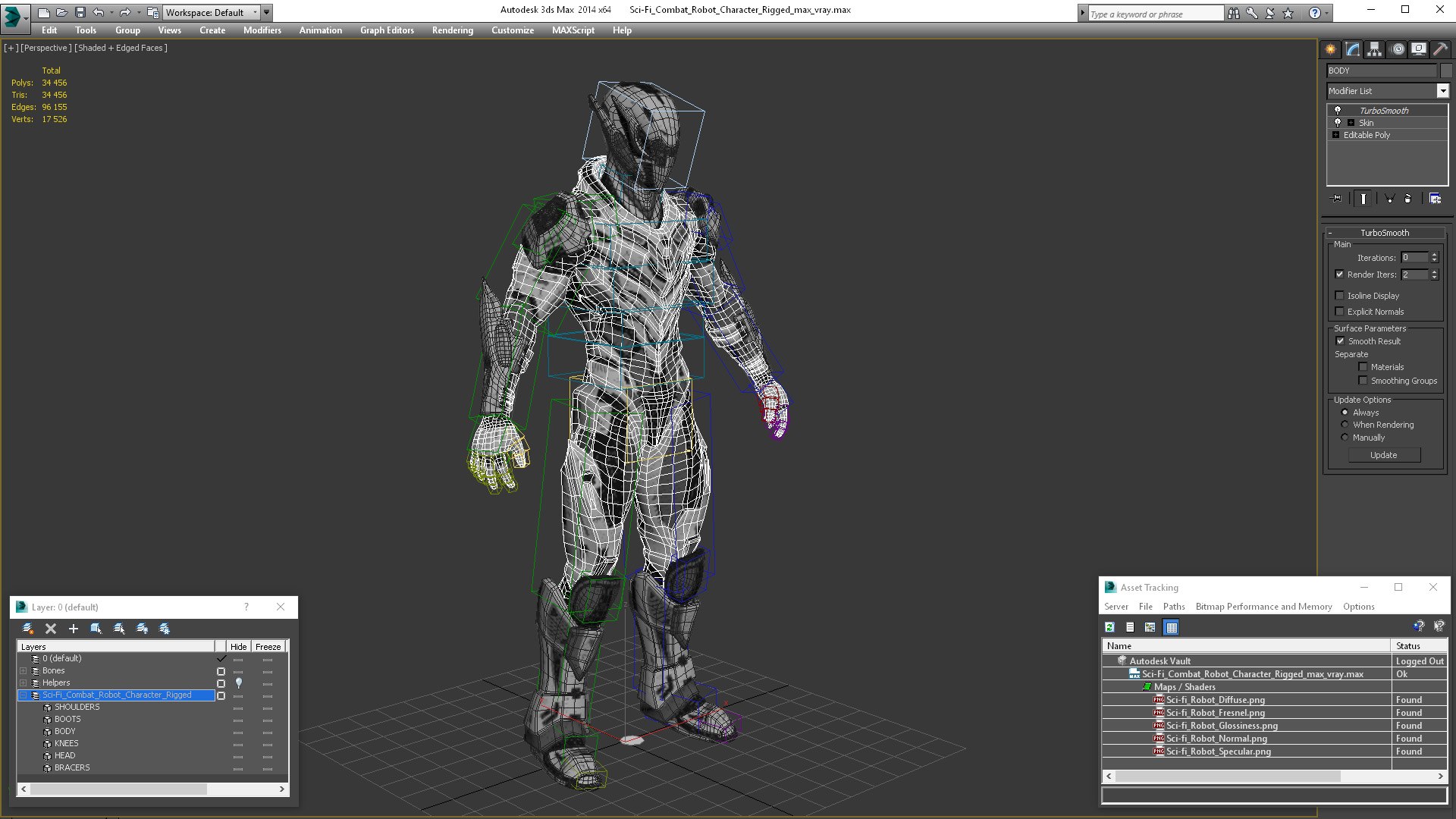Toggle Show End Result icon
This screenshot has height=819, width=1456.
pos(1363,199)
